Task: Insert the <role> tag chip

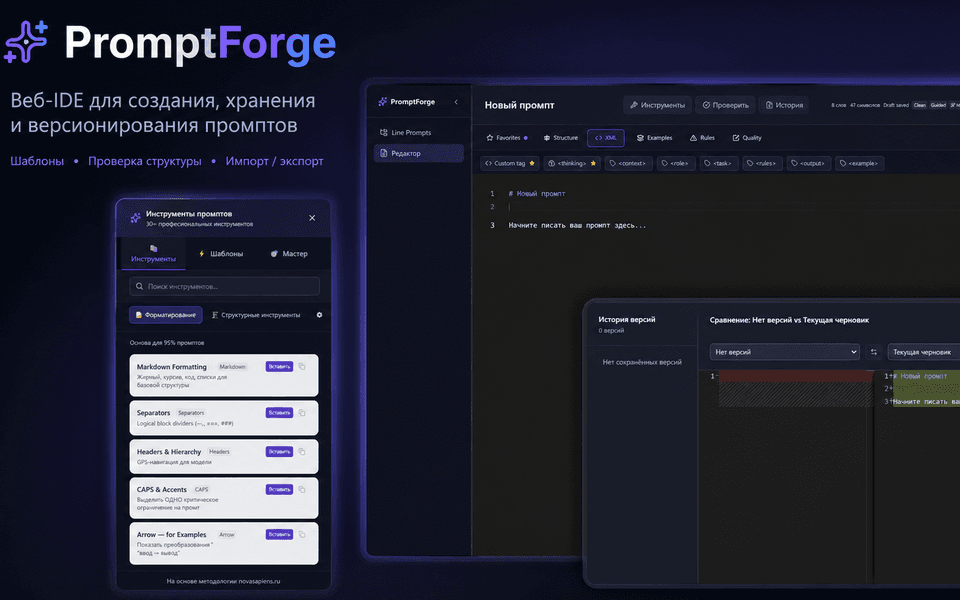Action: (x=676, y=163)
